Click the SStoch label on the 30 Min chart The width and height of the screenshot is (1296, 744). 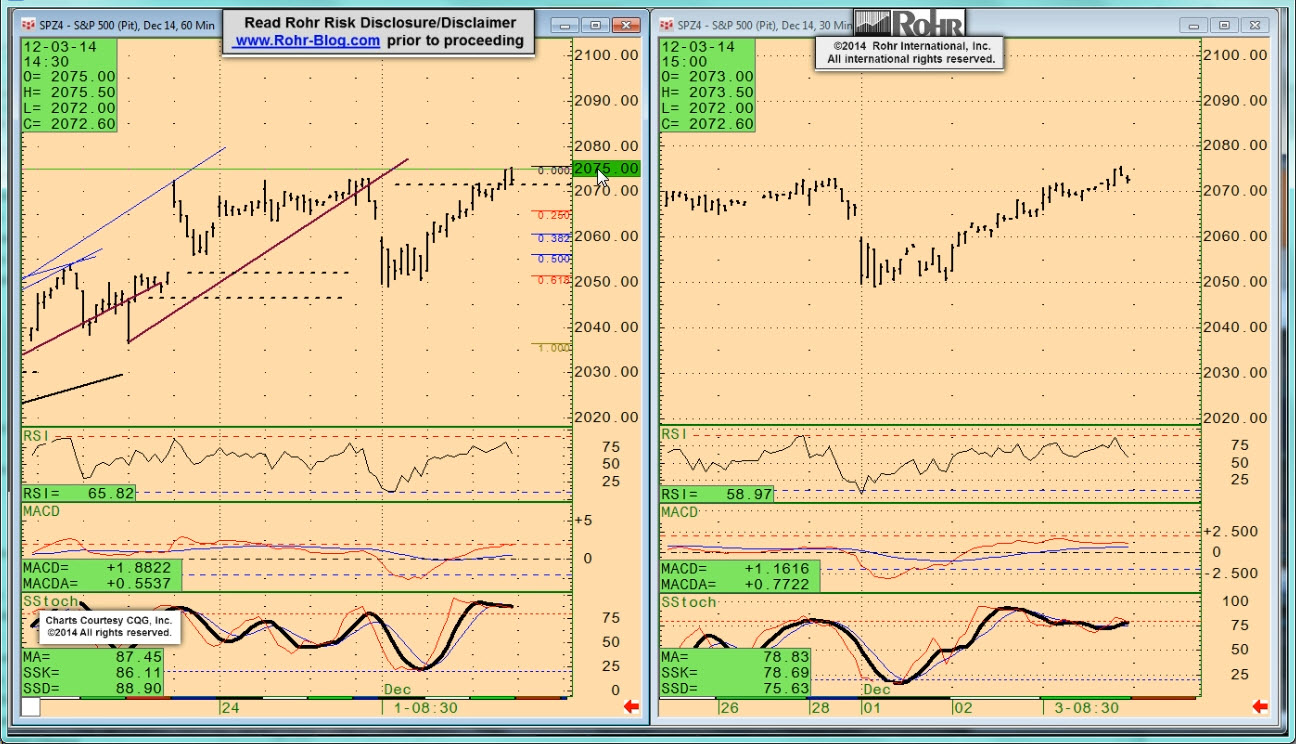click(x=688, y=602)
